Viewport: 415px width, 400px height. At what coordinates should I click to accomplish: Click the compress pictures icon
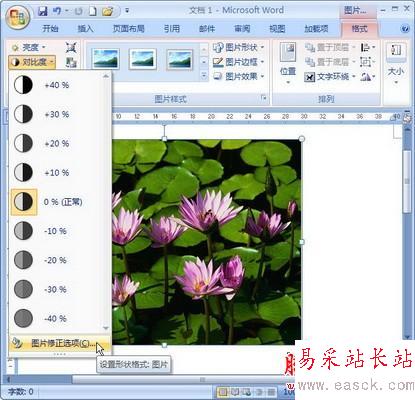click(x=71, y=48)
